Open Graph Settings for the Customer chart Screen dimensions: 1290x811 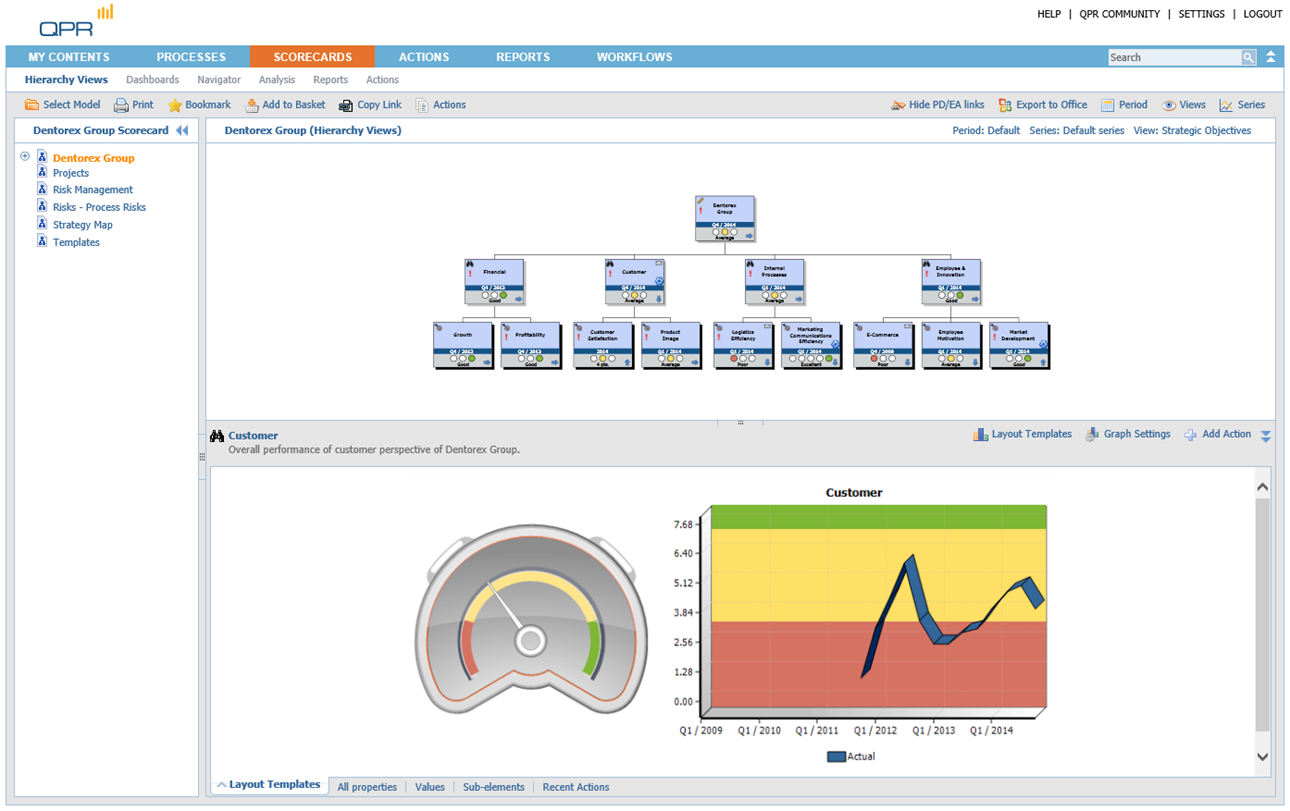(1092, 435)
